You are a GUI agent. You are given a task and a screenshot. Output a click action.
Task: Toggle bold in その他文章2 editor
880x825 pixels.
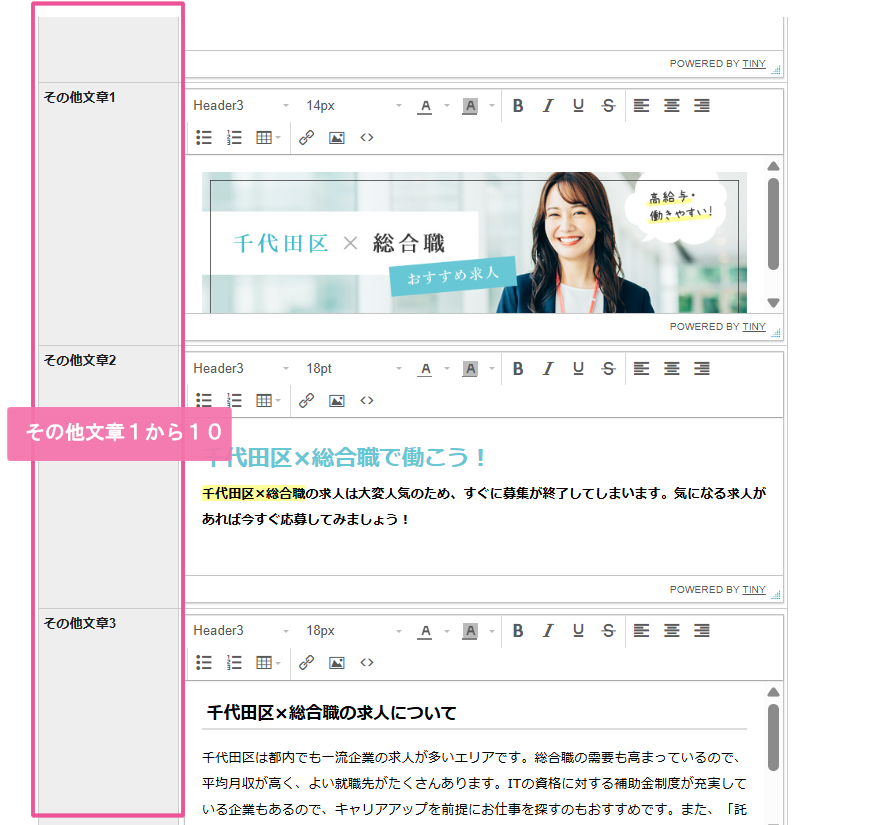(518, 369)
